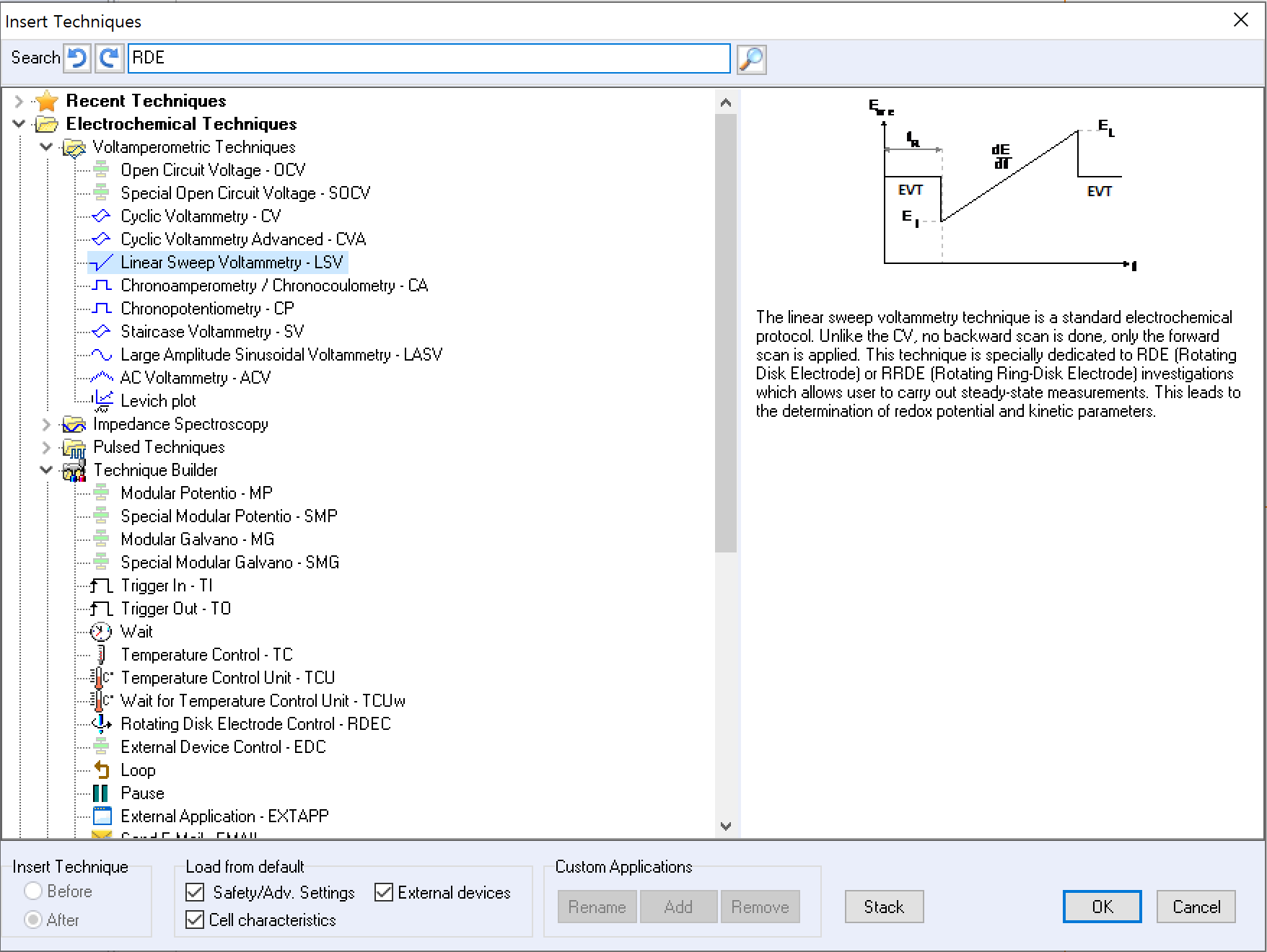Viewport: 1267px width, 952px height.
Task: Expand the Pulsed Techniques node
Action: [47, 447]
